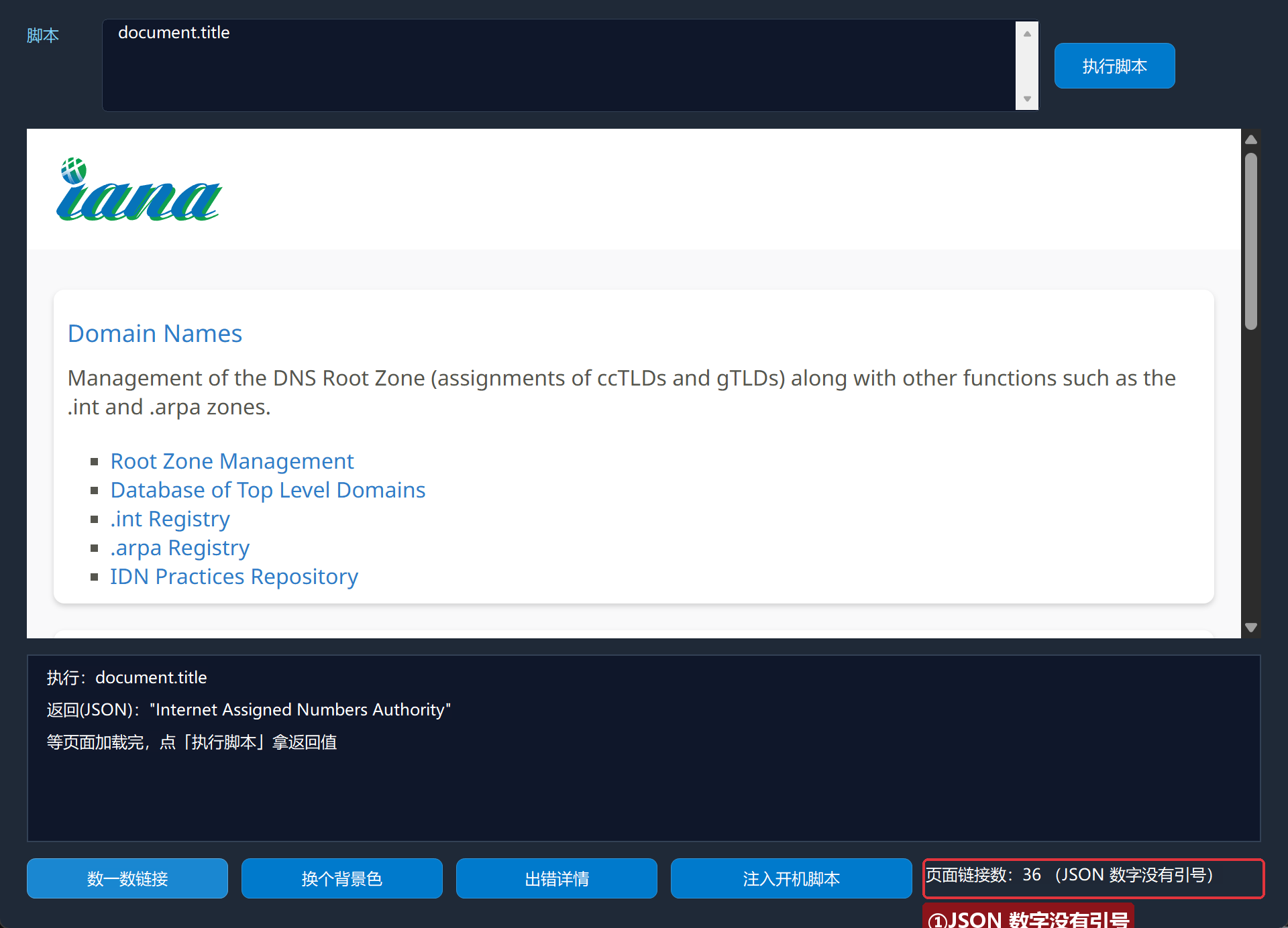
Task: Click the 执行脚本 button
Action: tap(1114, 66)
